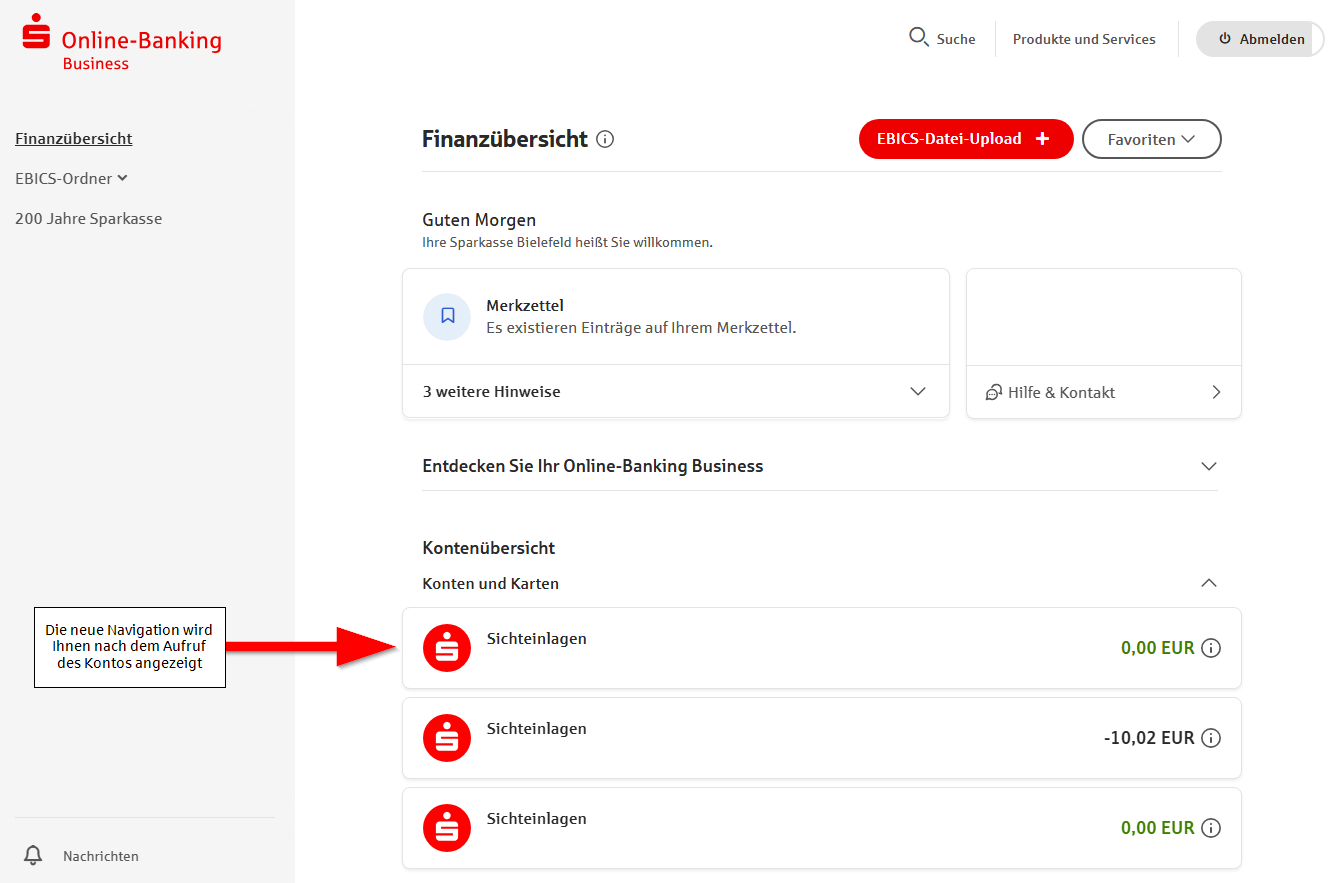Click the Merkzettel bookmark icon

(447, 316)
